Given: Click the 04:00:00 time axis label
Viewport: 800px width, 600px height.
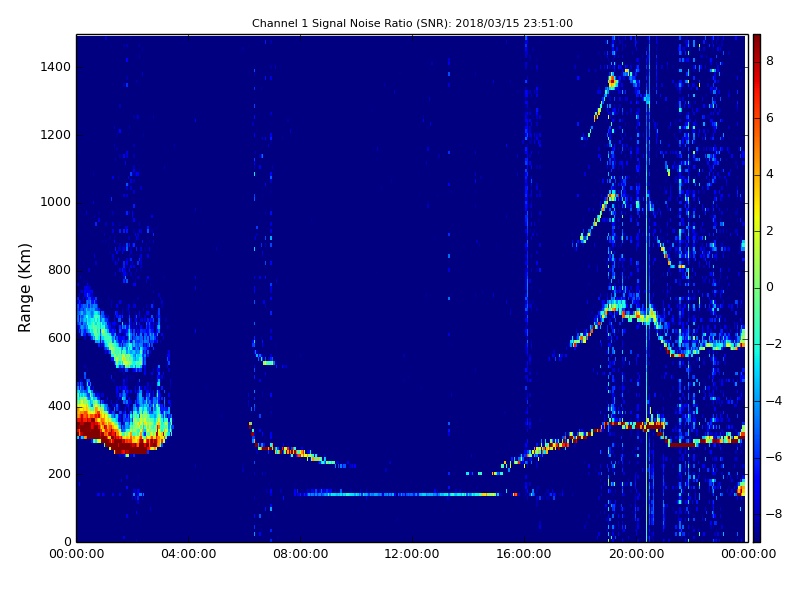Looking at the screenshot, I should (188, 554).
